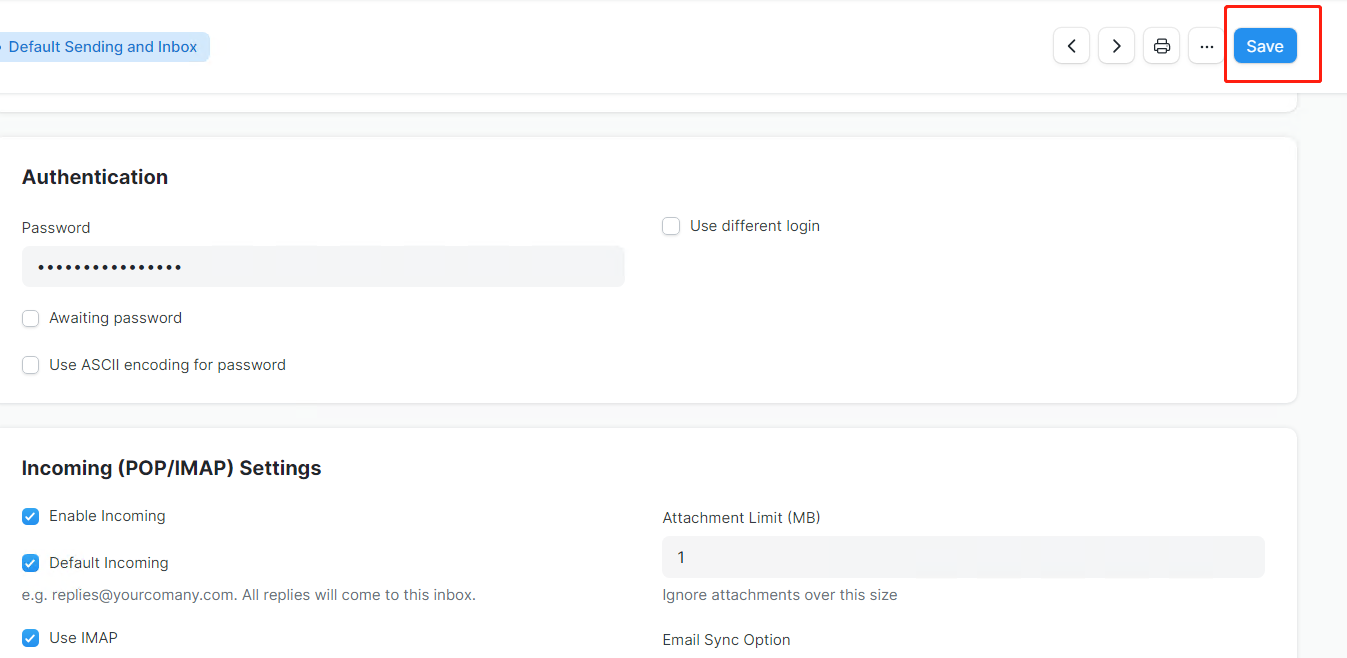Click the Authentication section heading
The width and height of the screenshot is (1347, 658).
[95, 177]
